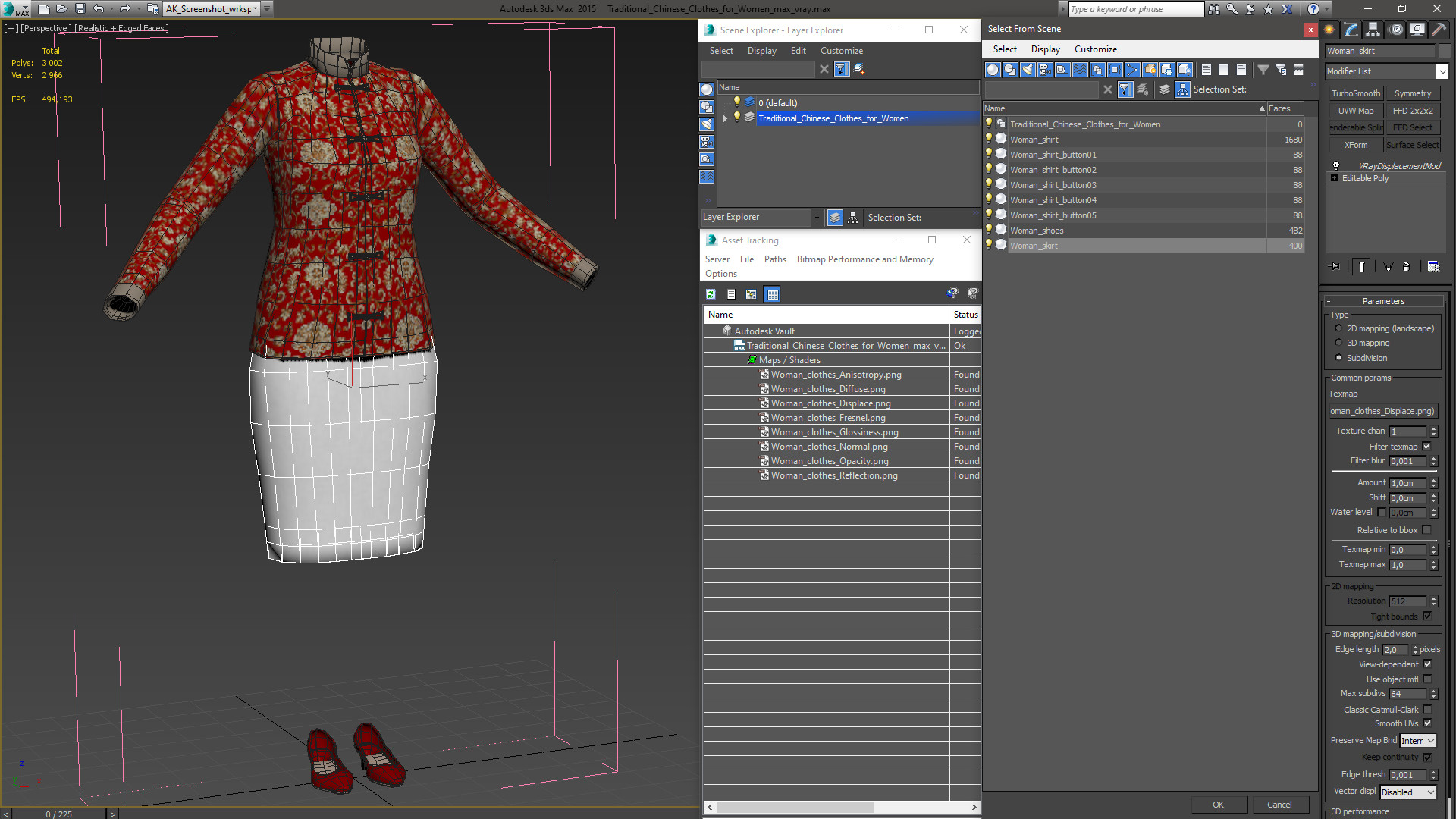
Task: Toggle Display Lights filter in Scene Explorer sidebar
Action: (707, 124)
